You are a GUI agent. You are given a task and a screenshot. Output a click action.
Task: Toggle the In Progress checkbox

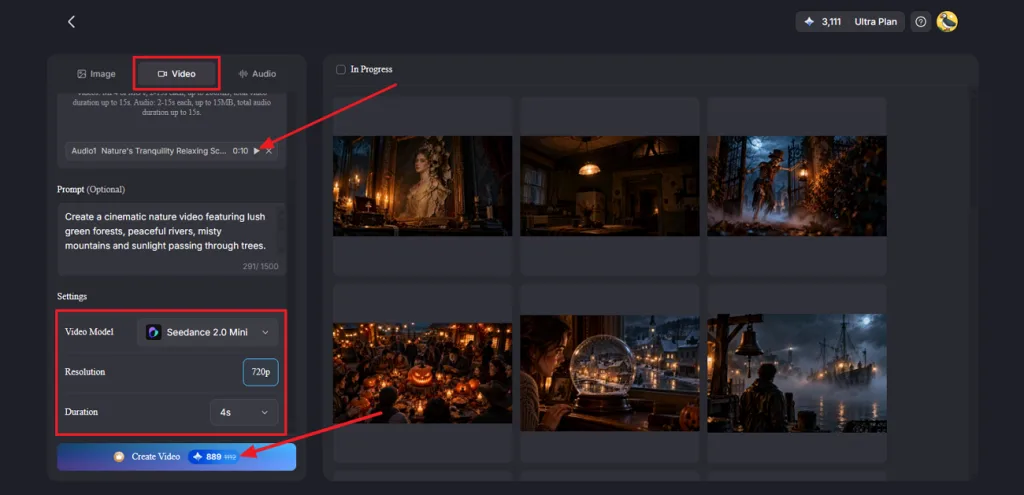[x=340, y=69]
